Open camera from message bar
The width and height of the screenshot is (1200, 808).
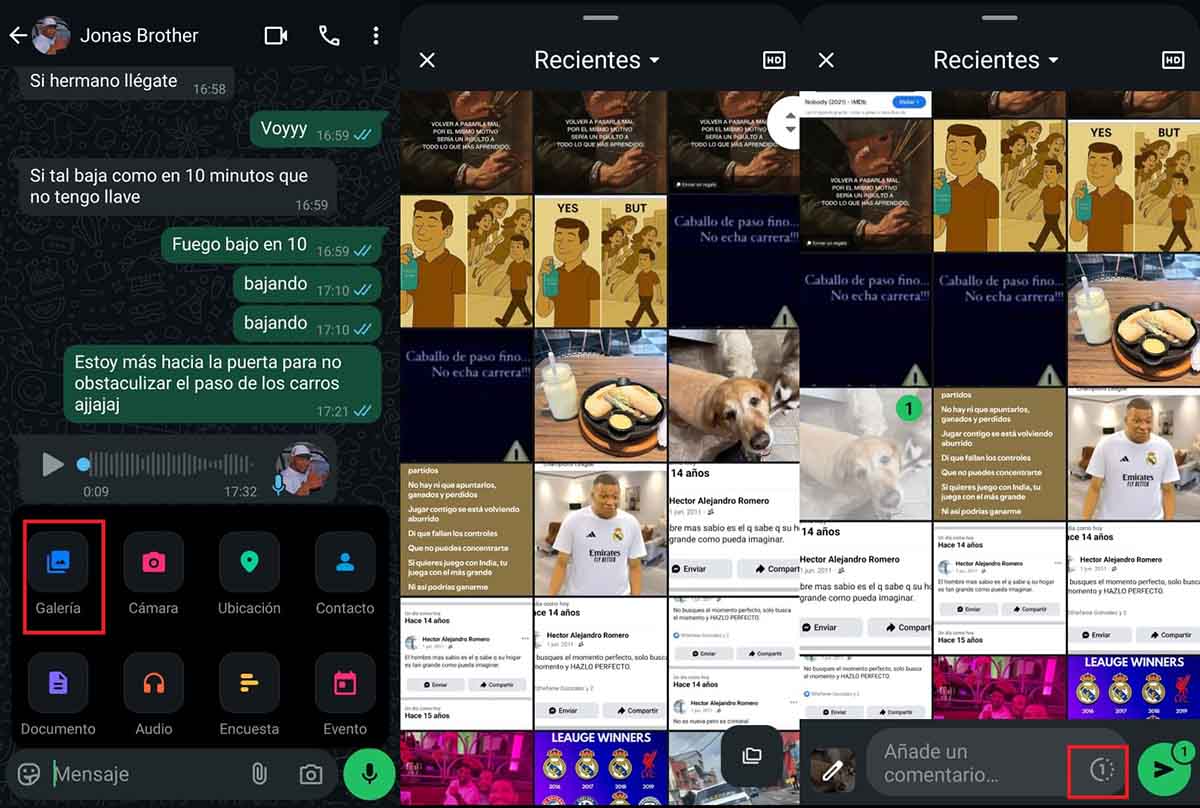click(x=311, y=774)
